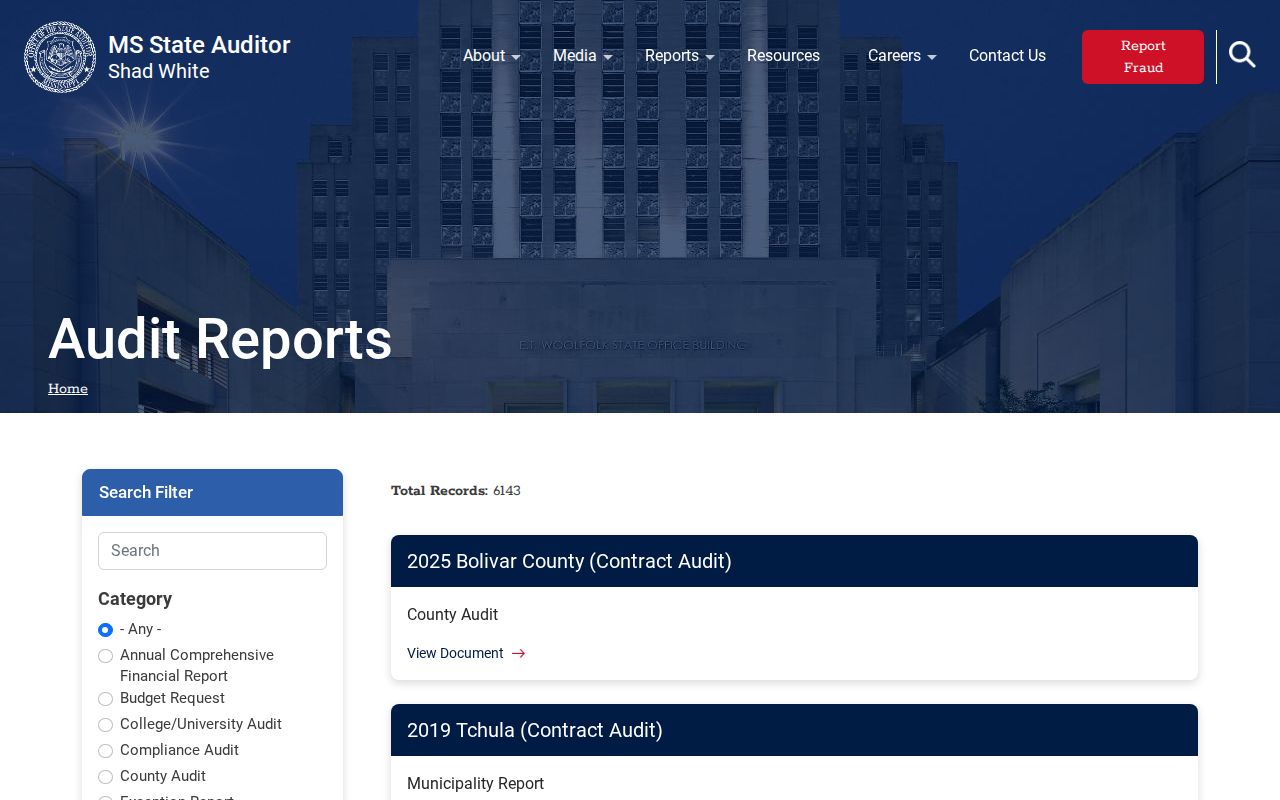The height and width of the screenshot is (800, 1280).
Task: Click the County Audit label in Bolivar card
Action: pos(452,615)
